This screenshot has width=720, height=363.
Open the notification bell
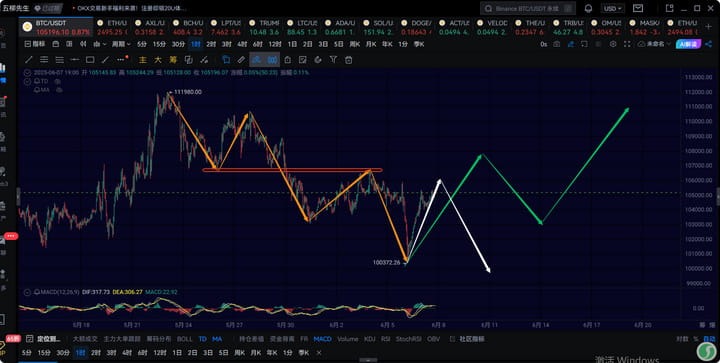(588, 8)
